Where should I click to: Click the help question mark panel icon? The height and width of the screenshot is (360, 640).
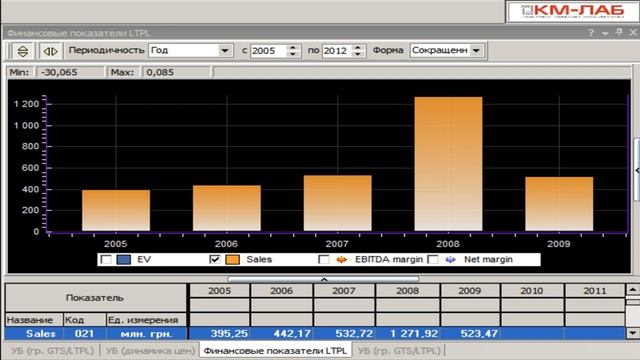[591, 33]
